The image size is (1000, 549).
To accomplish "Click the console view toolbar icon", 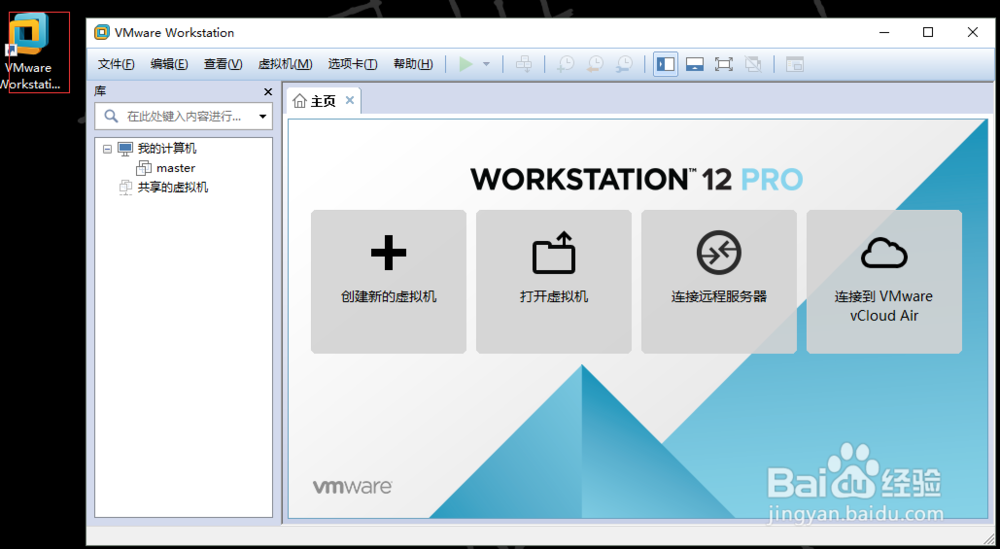I will click(795, 64).
